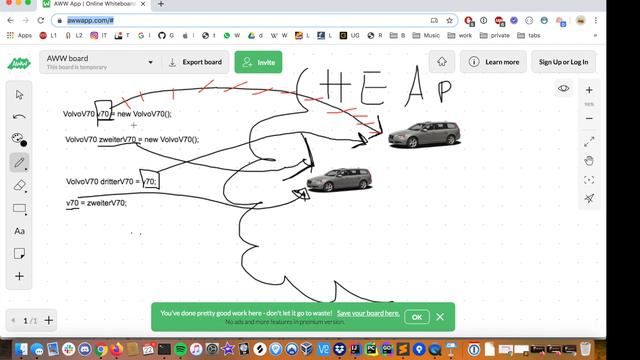640x360 pixels.
Task: Click the text 'v70 = zweiterV70;'
Action: [x=96, y=203]
